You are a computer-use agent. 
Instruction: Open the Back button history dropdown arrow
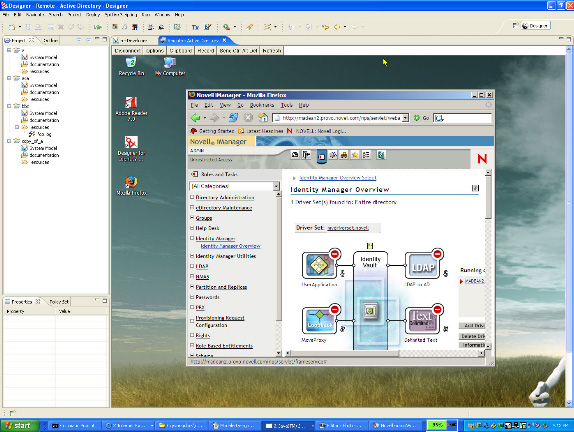click(x=205, y=118)
